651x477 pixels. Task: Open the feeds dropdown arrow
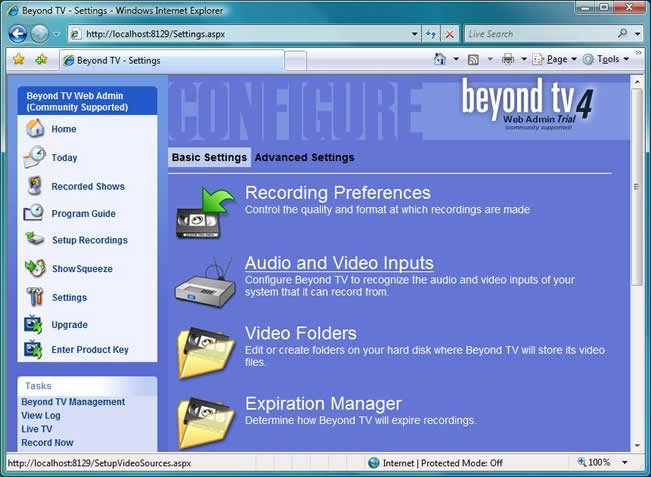[x=490, y=59]
